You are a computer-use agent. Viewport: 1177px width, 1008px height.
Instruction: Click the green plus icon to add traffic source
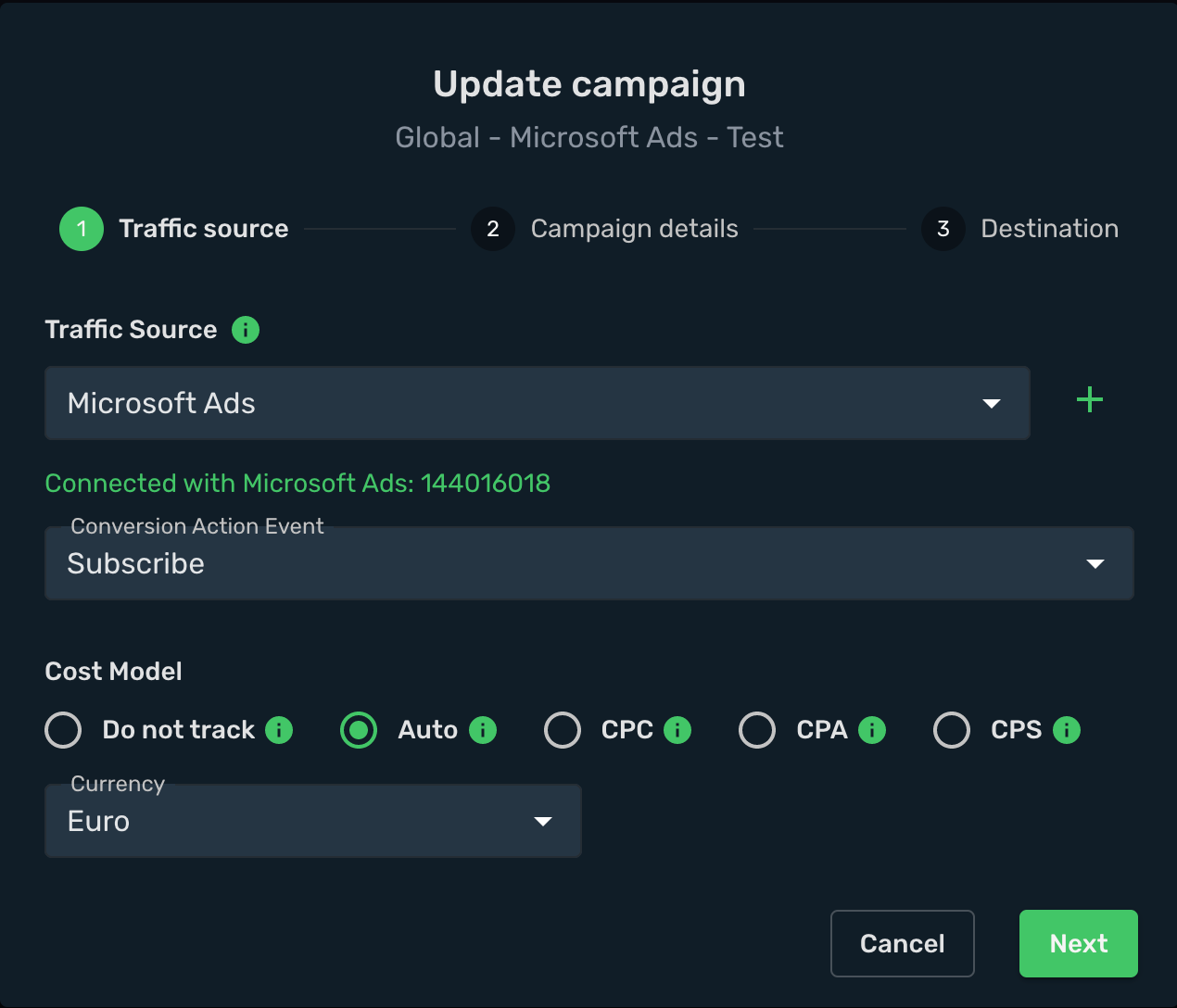point(1090,400)
